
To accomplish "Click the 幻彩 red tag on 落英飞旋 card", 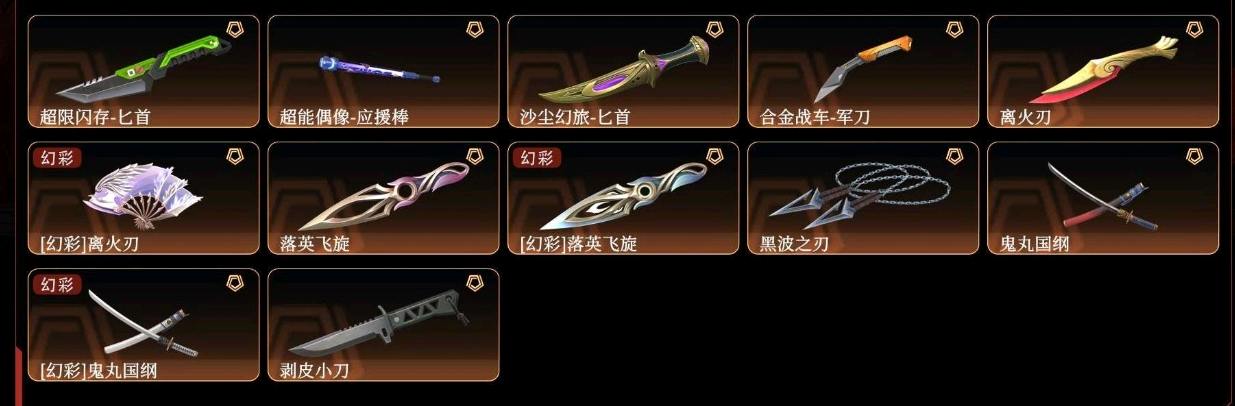I will pyautogui.click(x=536, y=158).
